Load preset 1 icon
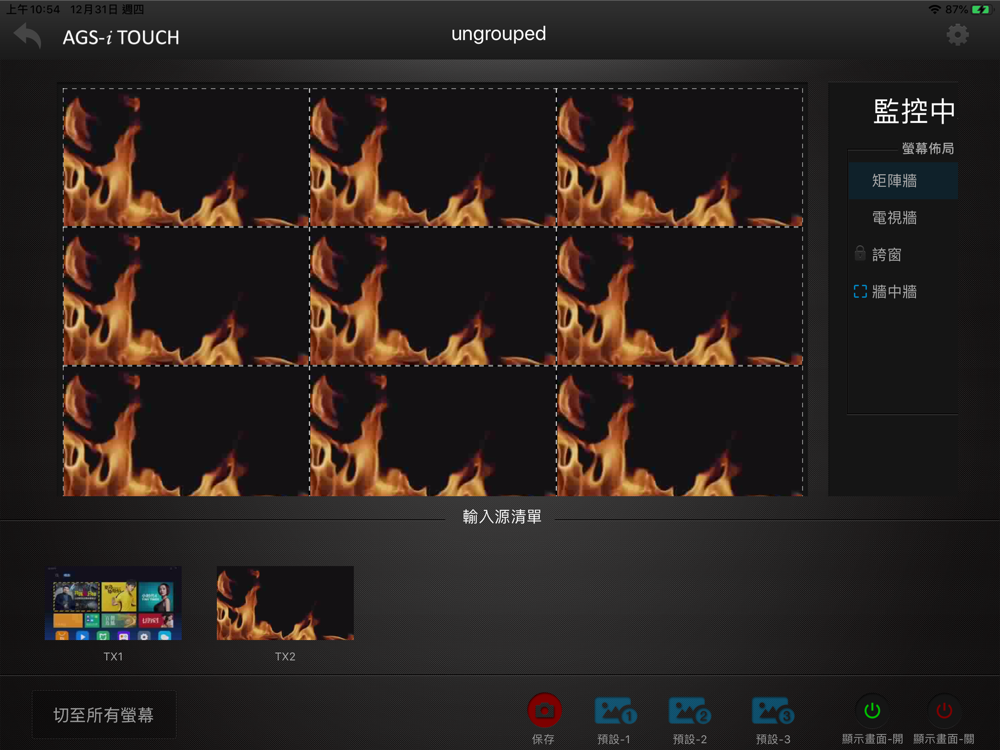The width and height of the screenshot is (1000, 750). [x=615, y=711]
